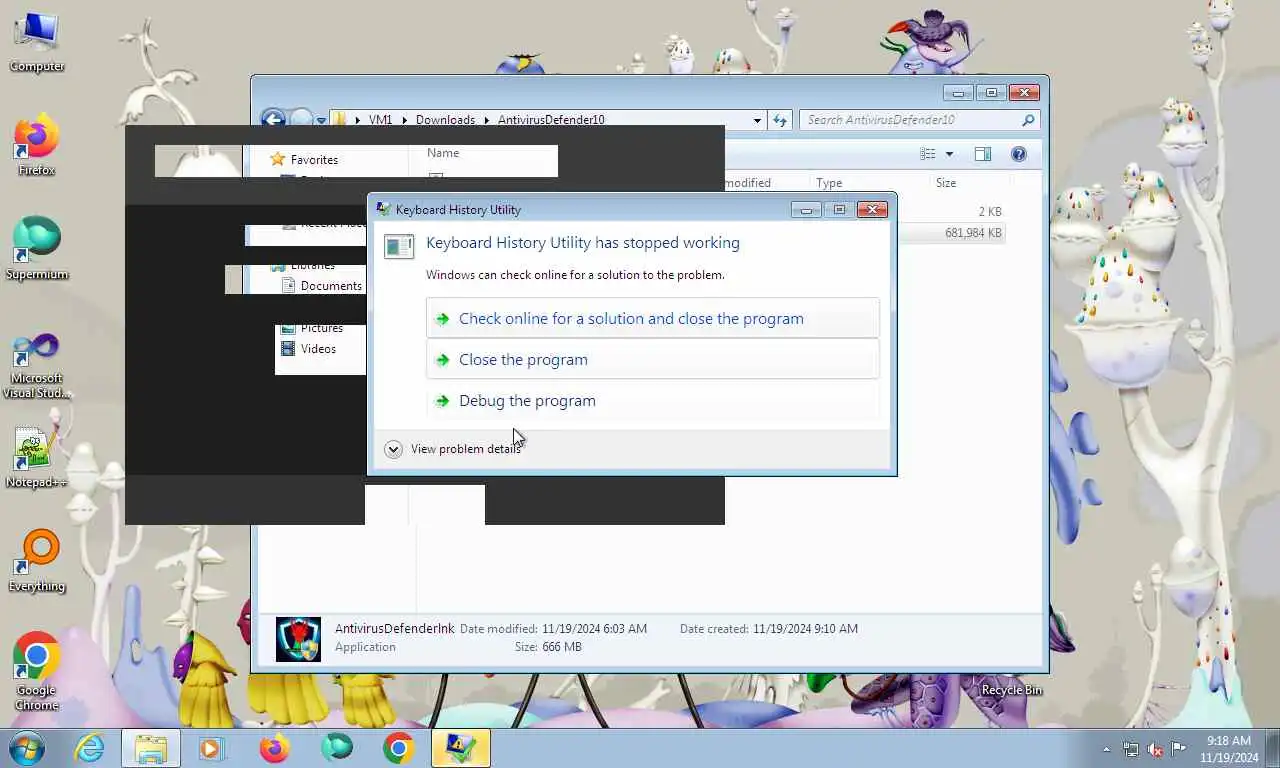
Task: Launch Firefox from the taskbar
Action: [273, 748]
